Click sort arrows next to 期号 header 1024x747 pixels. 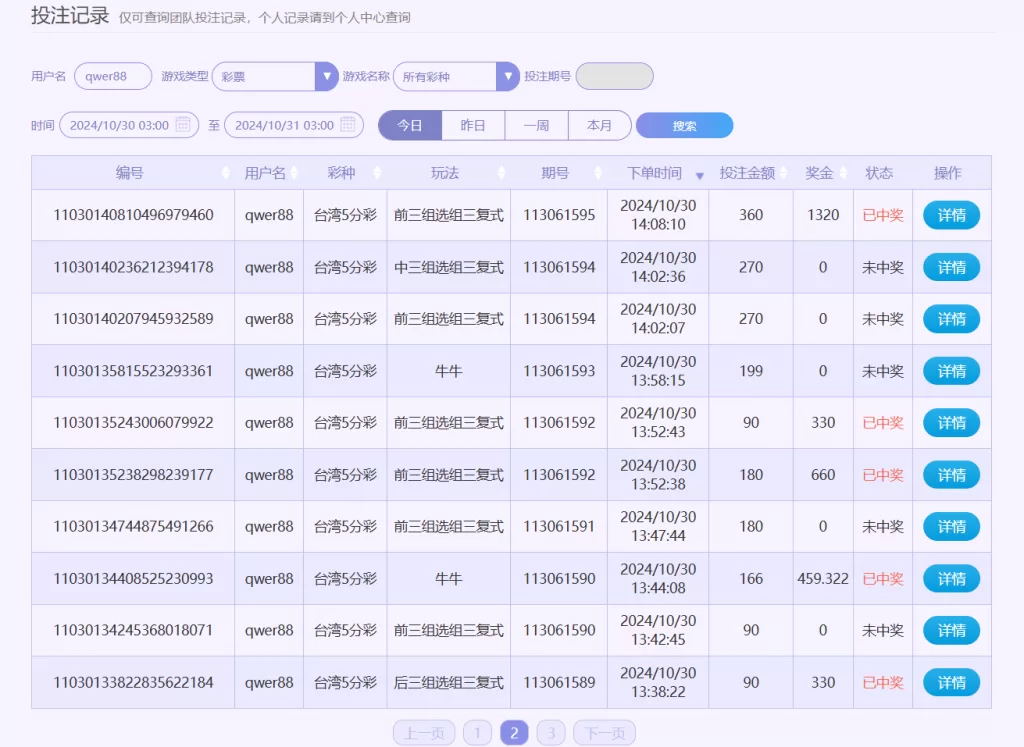[598, 173]
